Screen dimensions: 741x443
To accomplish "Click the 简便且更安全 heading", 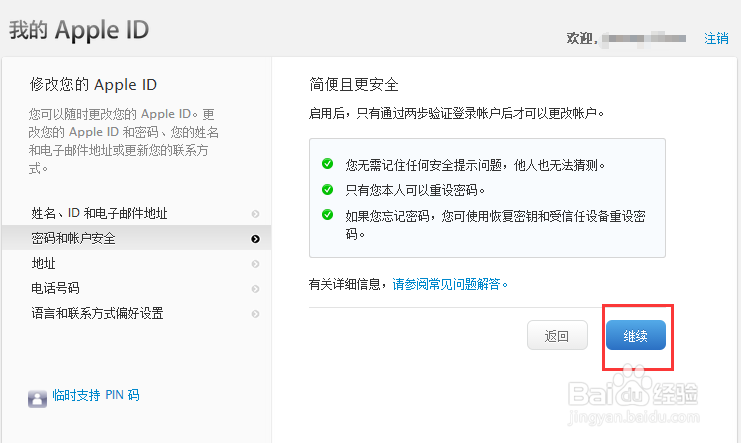I will 354,85.
